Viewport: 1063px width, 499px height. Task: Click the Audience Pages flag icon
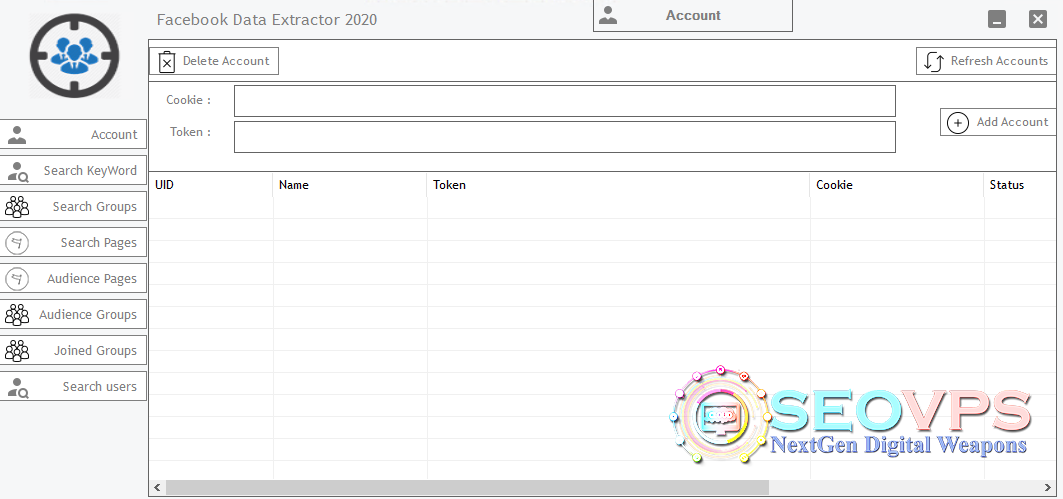point(17,279)
